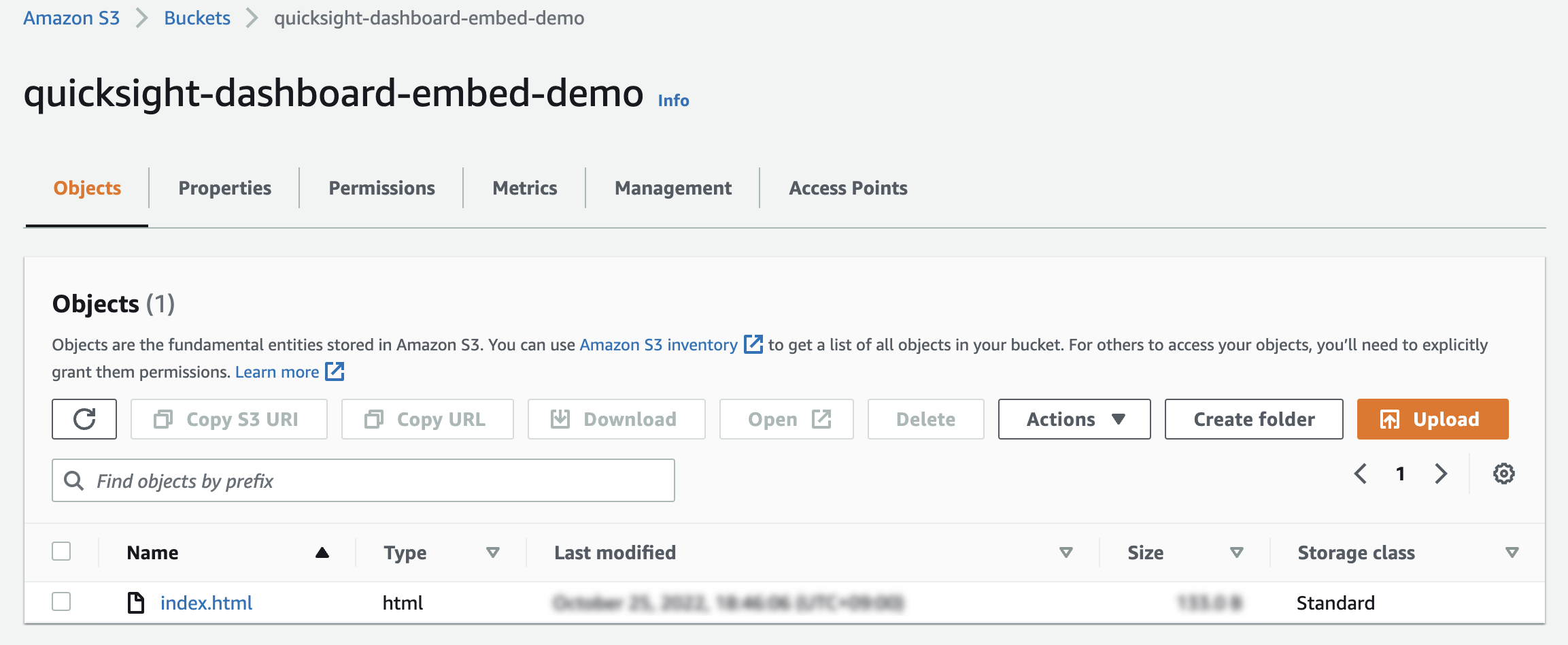The width and height of the screenshot is (1568, 645).
Task: Click the html type cell
Action: [403, 603]
